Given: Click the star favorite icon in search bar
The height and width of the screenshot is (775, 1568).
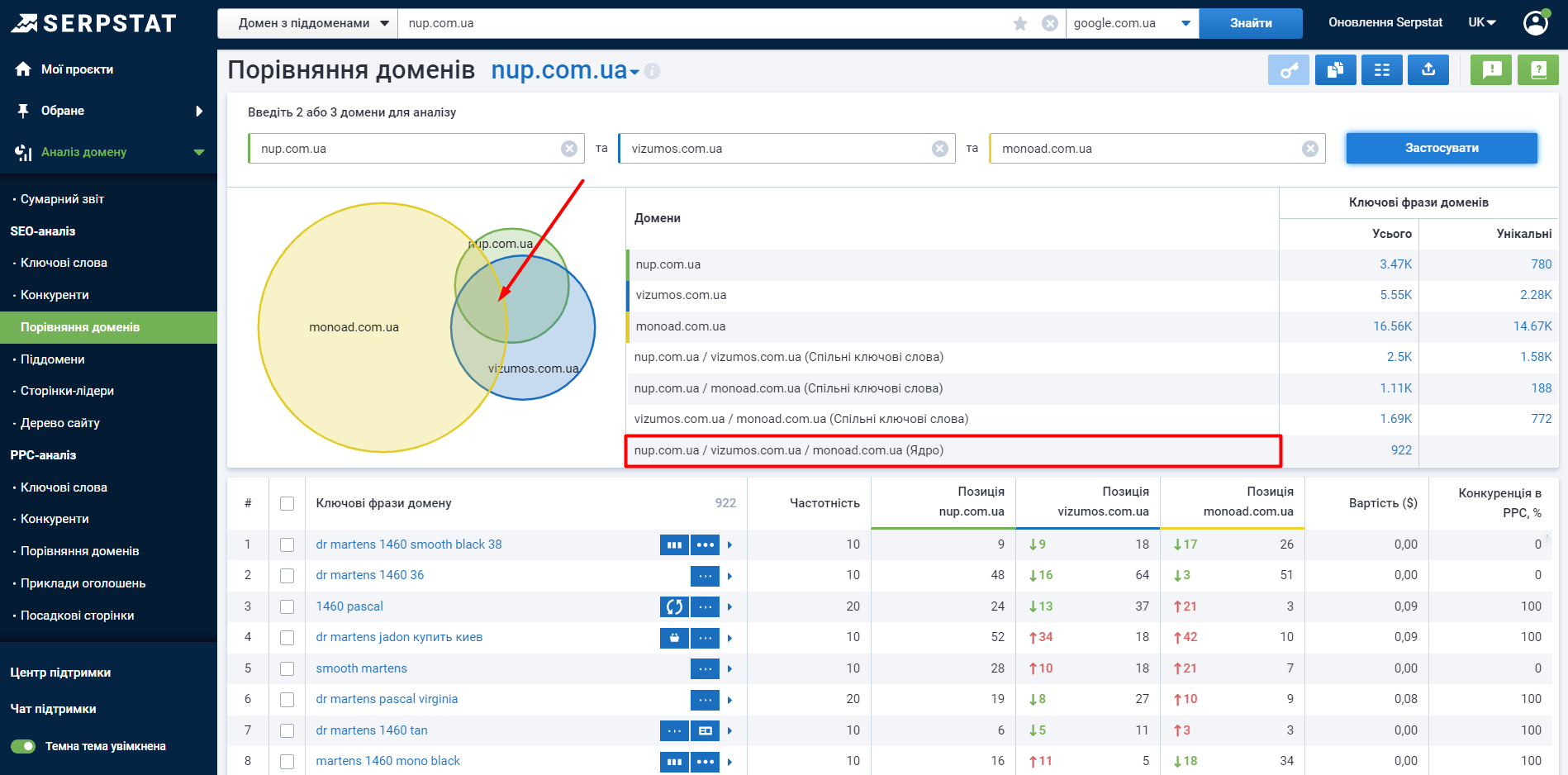Looking at the screenshot, I should pyautogui.click(x=1020, y=23).
